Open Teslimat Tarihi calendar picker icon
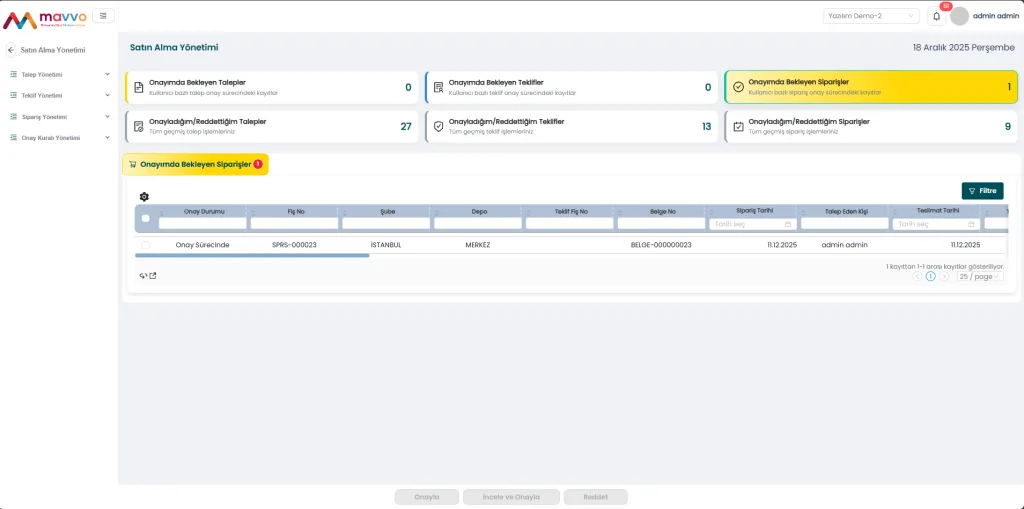The image size is (1024, 509). pos(971,224)
